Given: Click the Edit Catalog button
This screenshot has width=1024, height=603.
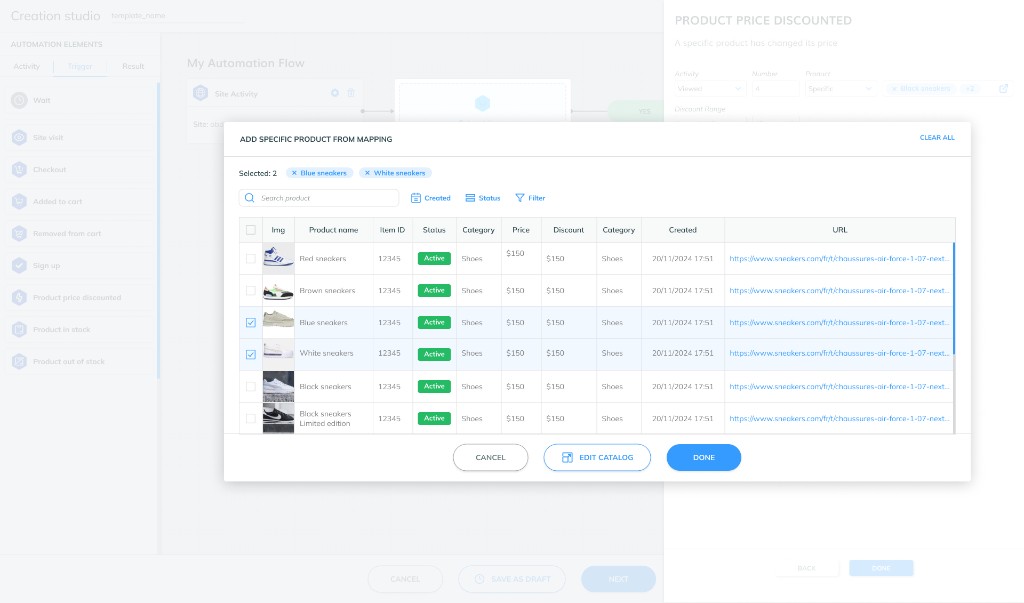Looking at the screenshot, I should point(597,457).
